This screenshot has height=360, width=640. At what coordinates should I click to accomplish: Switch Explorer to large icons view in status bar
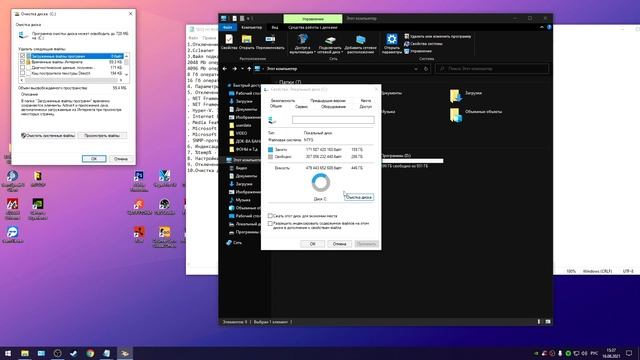click(548, 322)
